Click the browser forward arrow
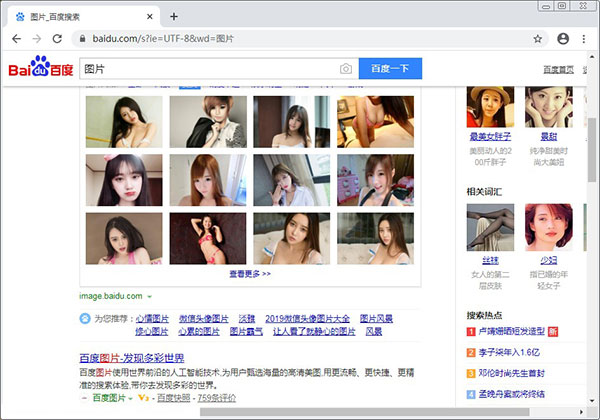Screen dimensions: 600x420 point(37,39)
